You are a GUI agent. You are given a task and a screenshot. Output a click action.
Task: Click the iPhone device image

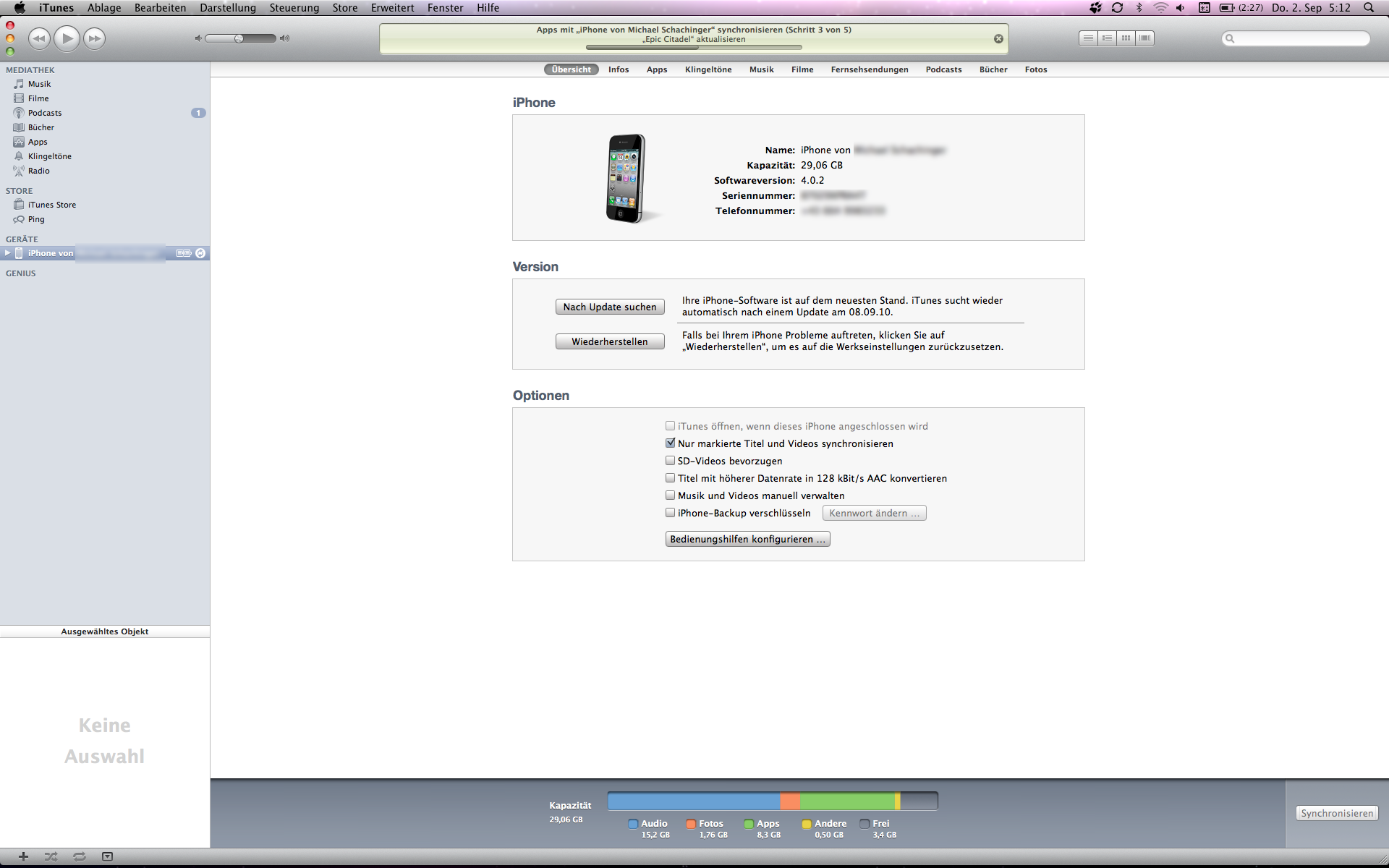tap(626, 178)
